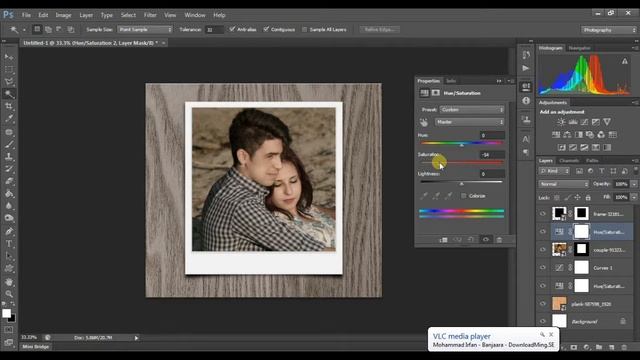Select the Magic Wand tool in toolbox

tap(9, 94)
